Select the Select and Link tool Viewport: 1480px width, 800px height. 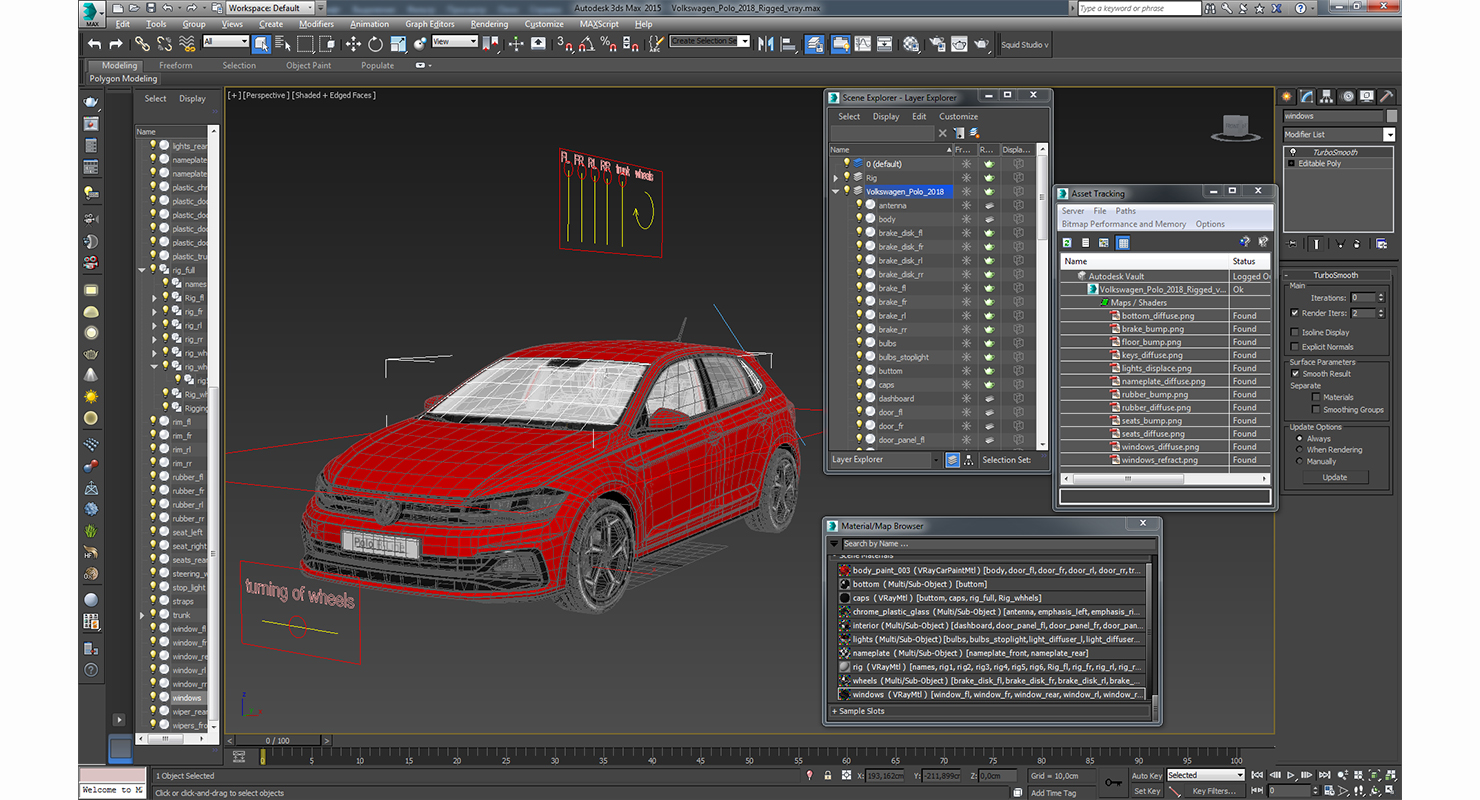pyautogui.click(x=142, y=44)
